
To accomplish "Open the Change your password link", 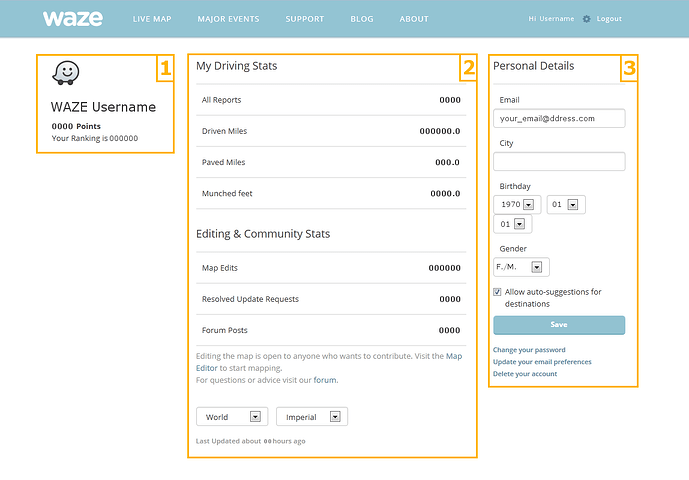I will [x=529, y=350].
